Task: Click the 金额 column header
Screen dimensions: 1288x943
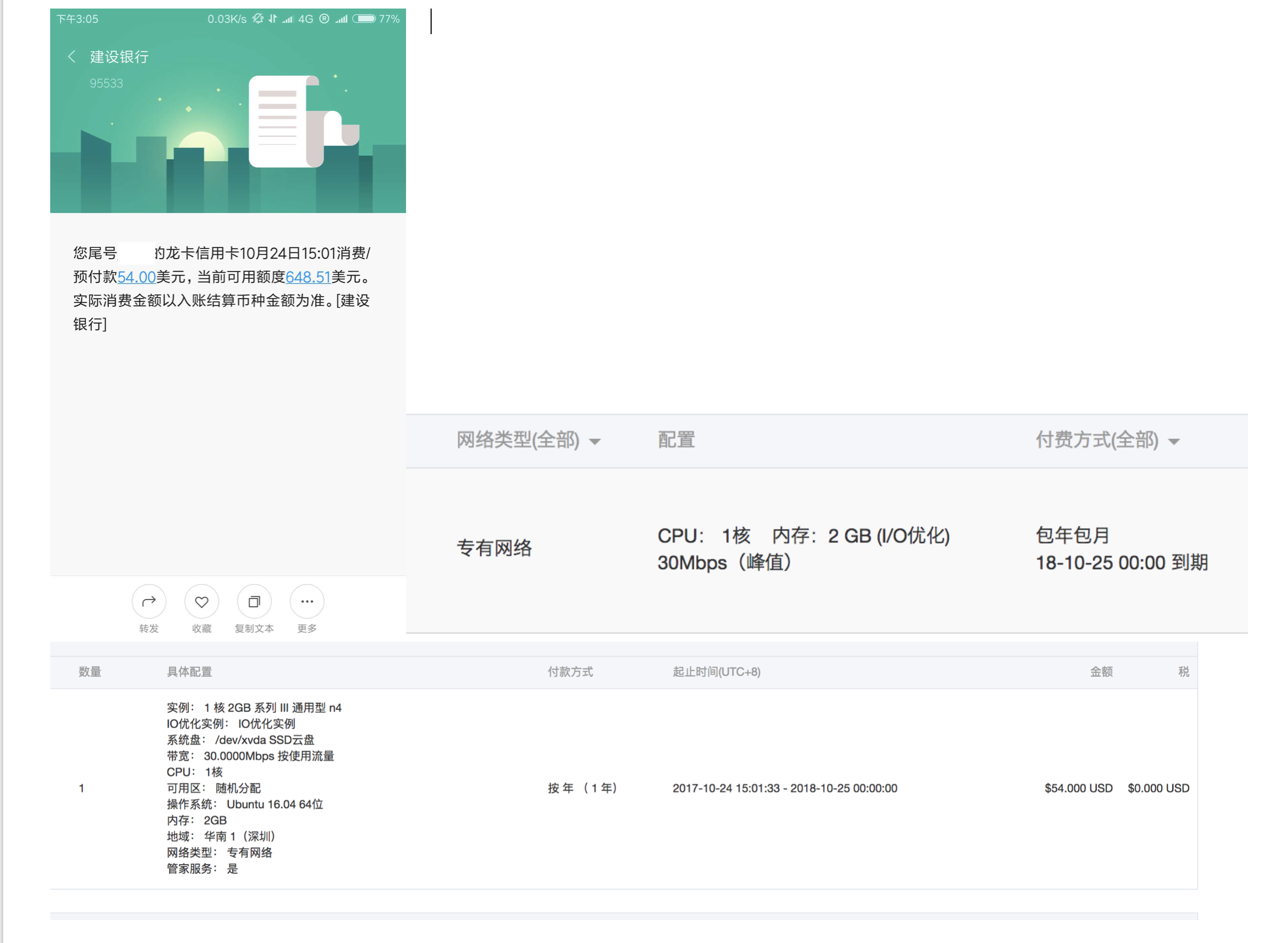Action: click(1101, 672)
